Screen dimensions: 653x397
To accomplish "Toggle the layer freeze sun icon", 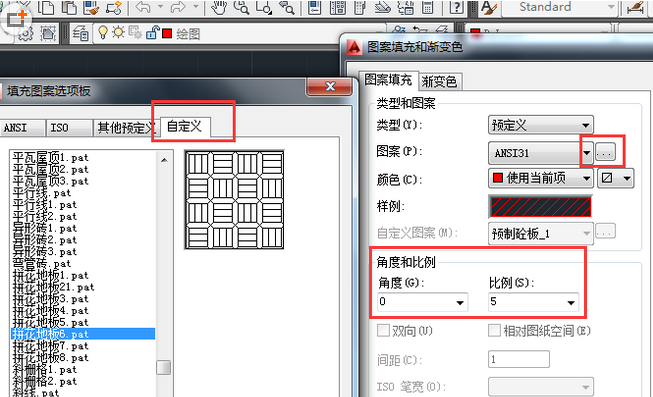I will pos(118,32).
